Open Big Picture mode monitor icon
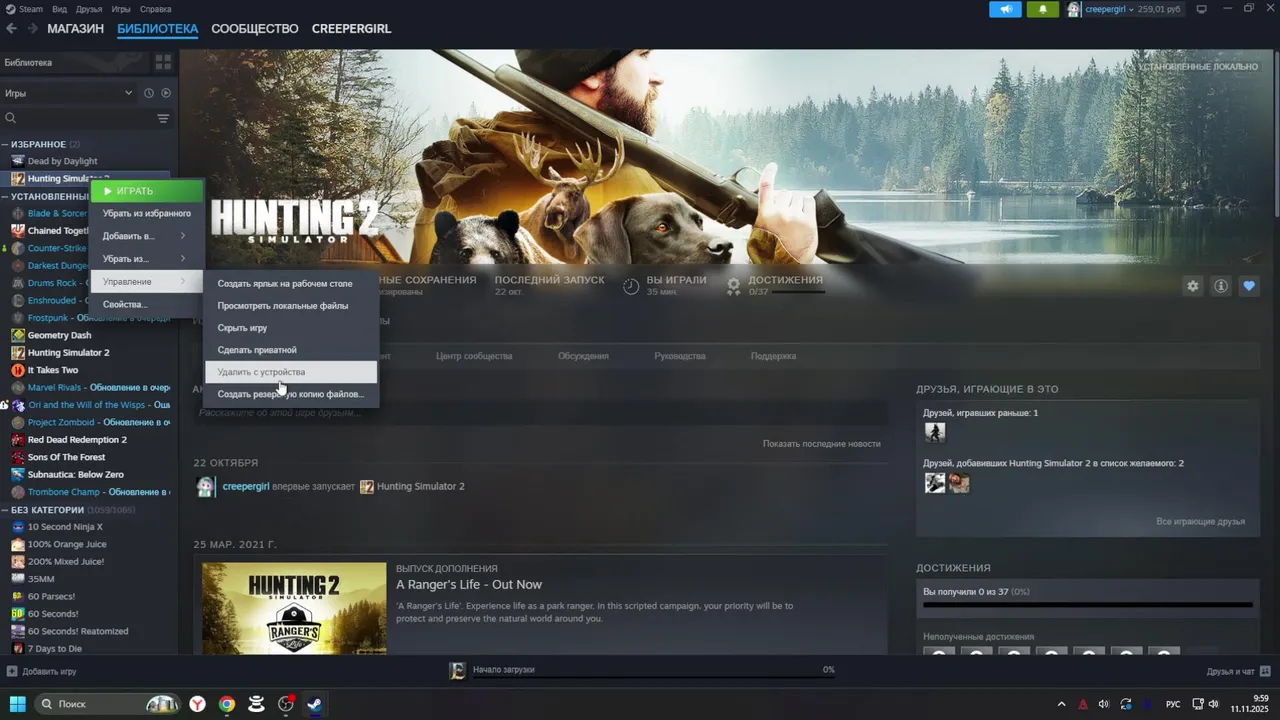1280x720 pixels. 1201,9
